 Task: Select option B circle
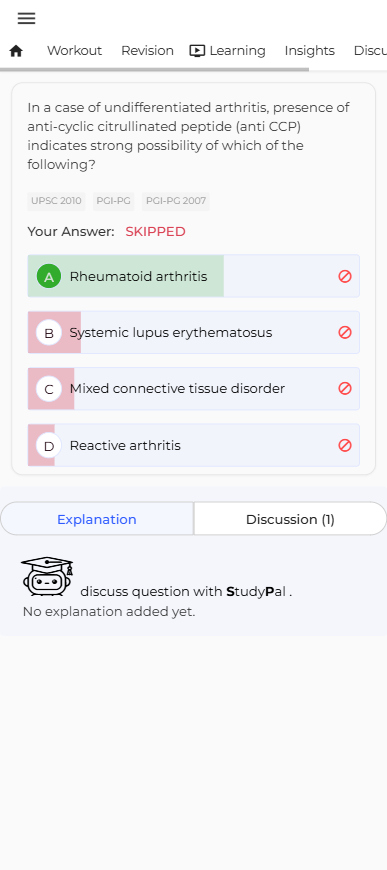(49, 333)
